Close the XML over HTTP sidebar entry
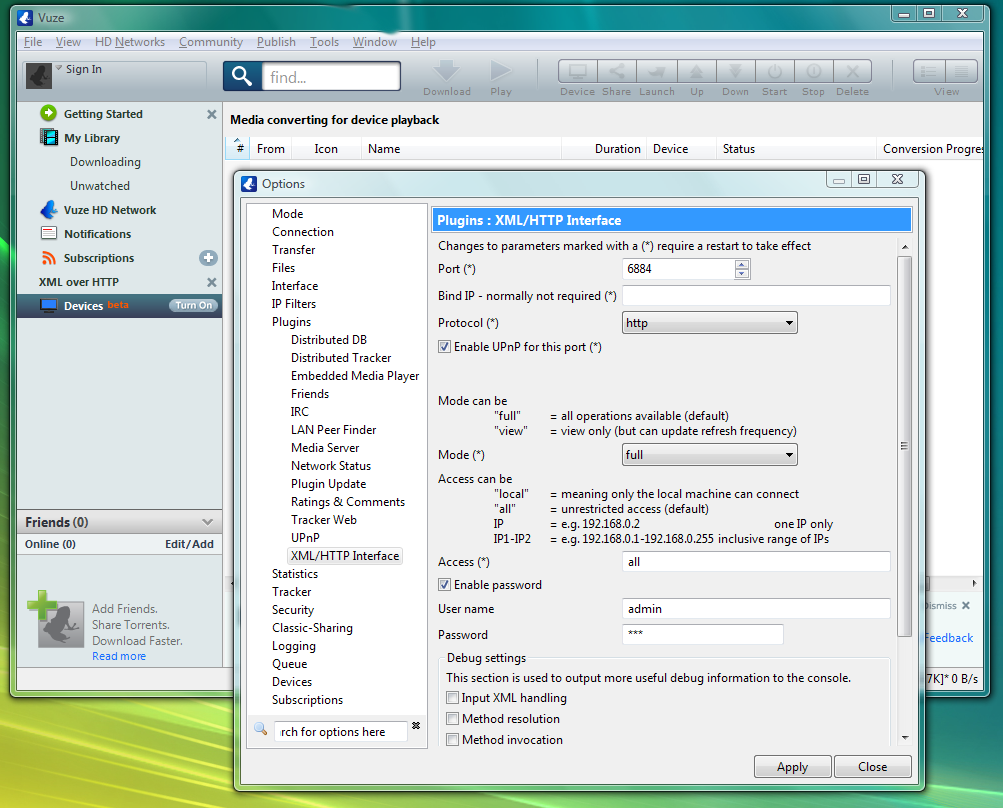 [x=211, y=282]
